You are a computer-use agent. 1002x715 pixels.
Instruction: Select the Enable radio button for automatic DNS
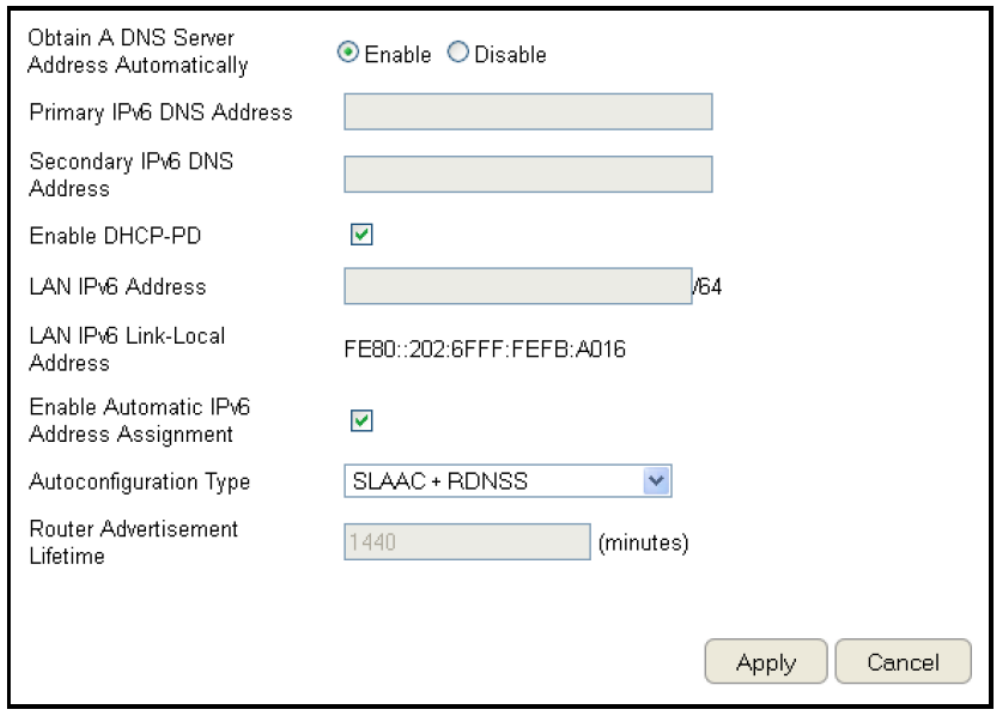point(349,54)
